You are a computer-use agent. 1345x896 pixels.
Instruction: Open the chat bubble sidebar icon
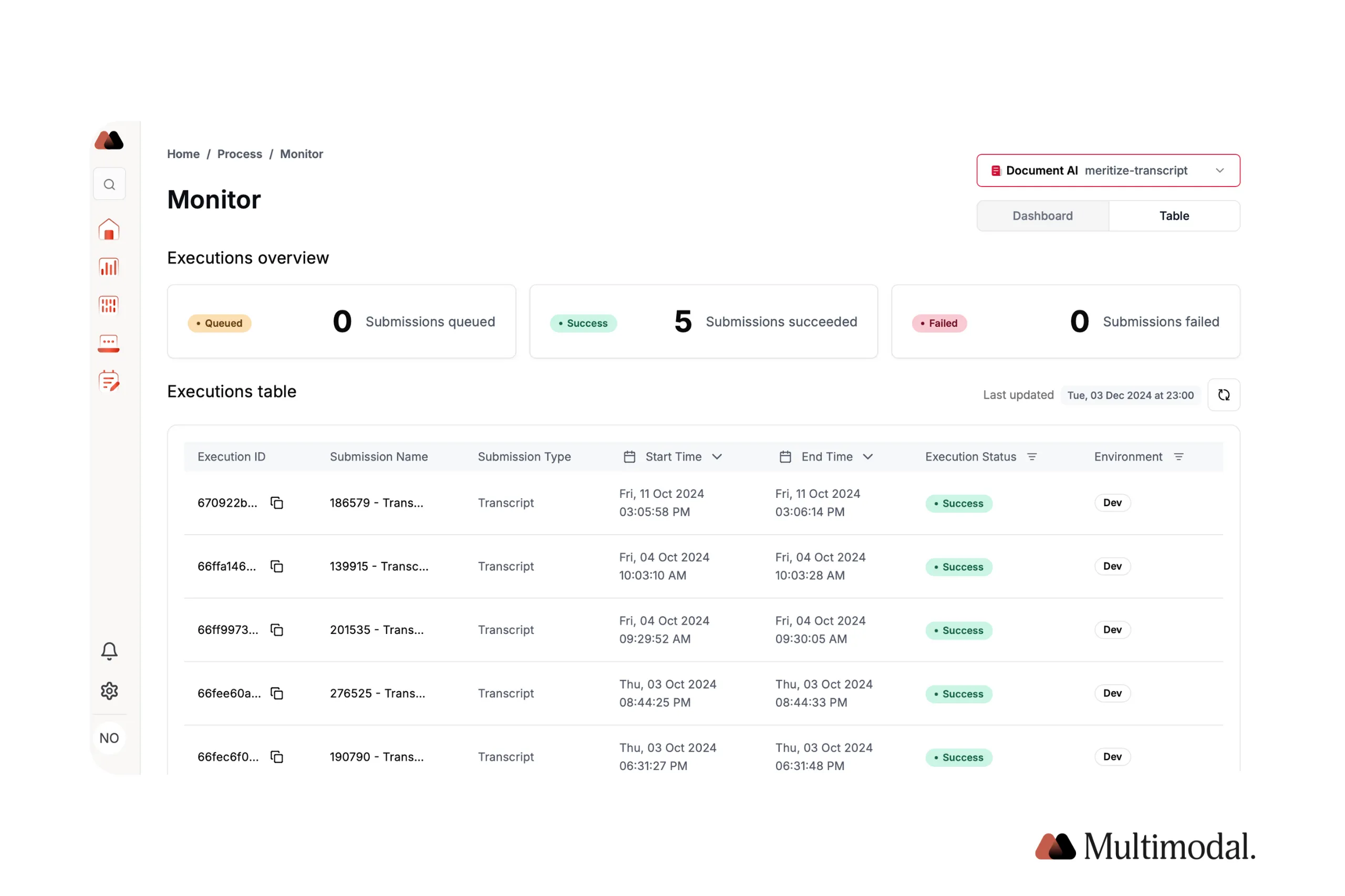(109, 343)
